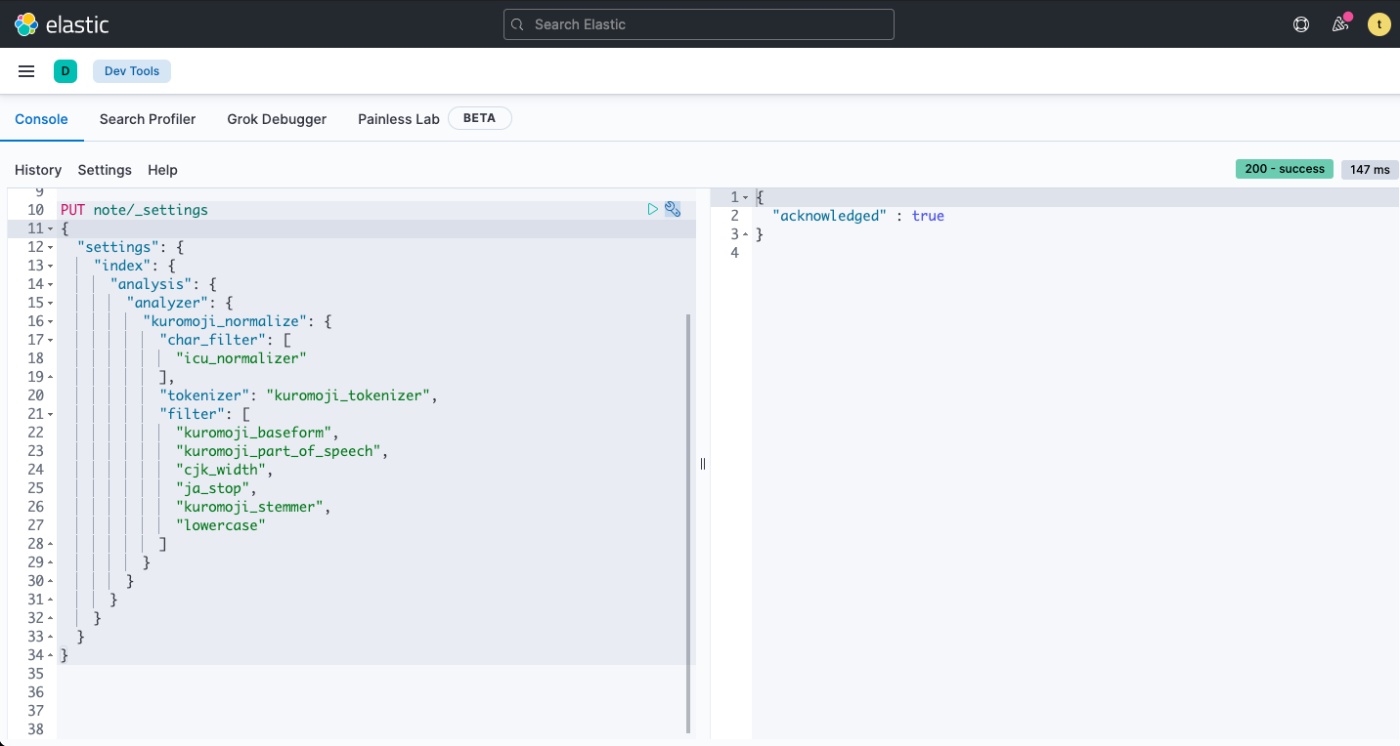Collapse the "analyzer" block at line 15

[51, 303]
